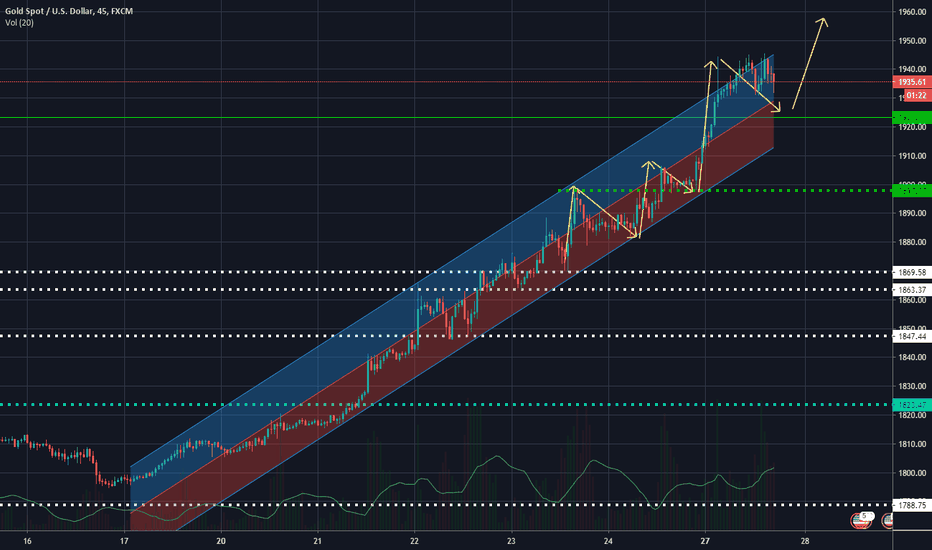Click the 1950.00 price axis label
The width and height of the screenshot is (932, 550).
pos(912,41)
